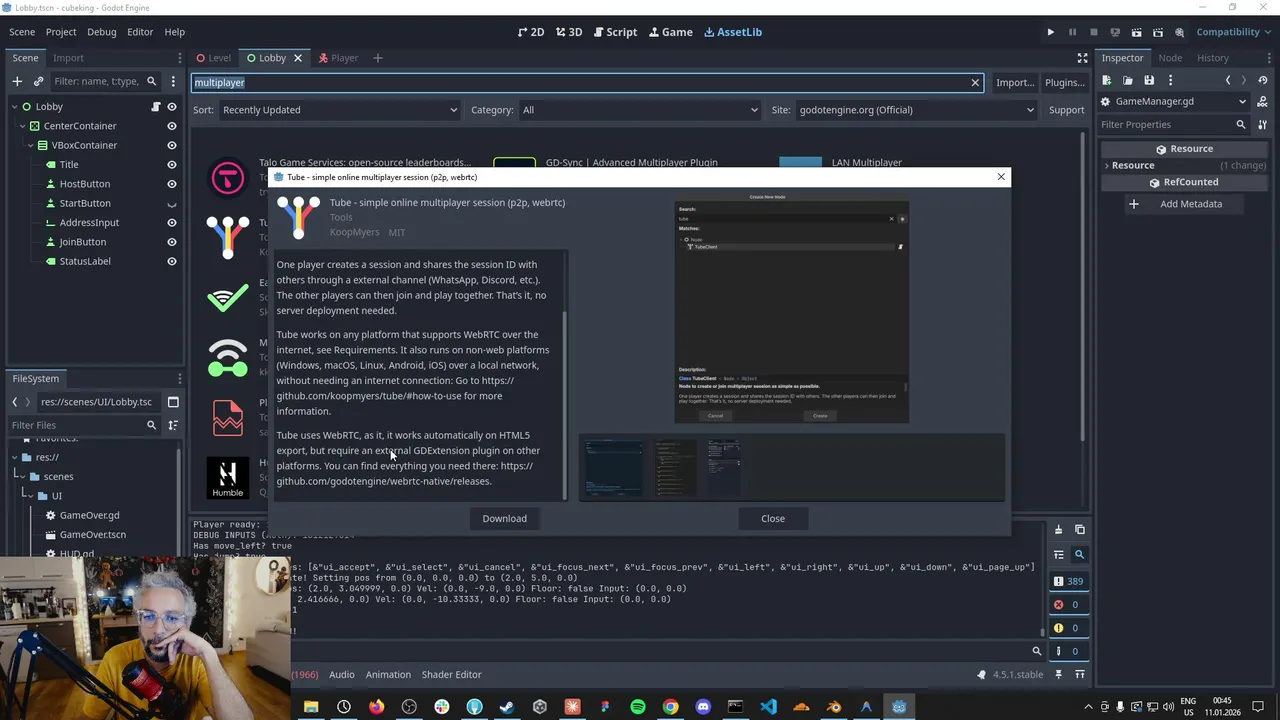Click the Deploy remote debug icon

click(1115, 32)
